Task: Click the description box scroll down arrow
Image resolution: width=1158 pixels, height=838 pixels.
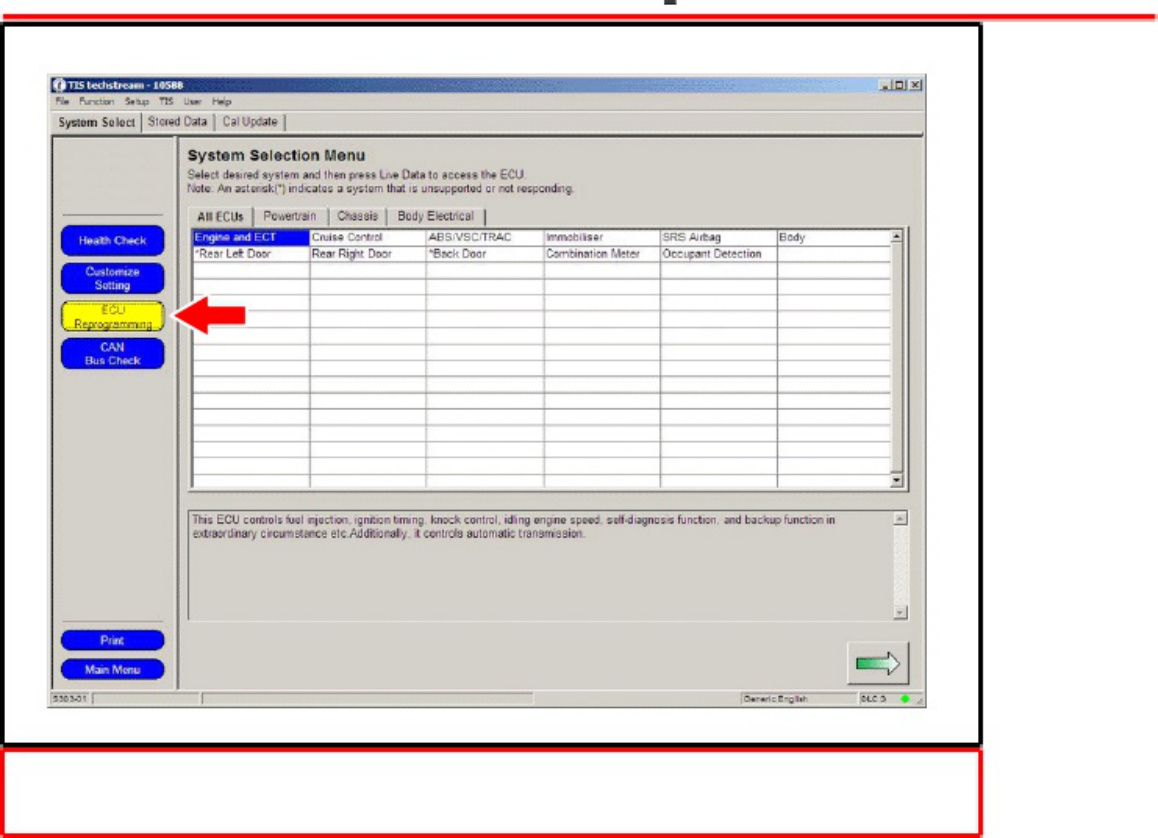Action: [x=900, y=612]
